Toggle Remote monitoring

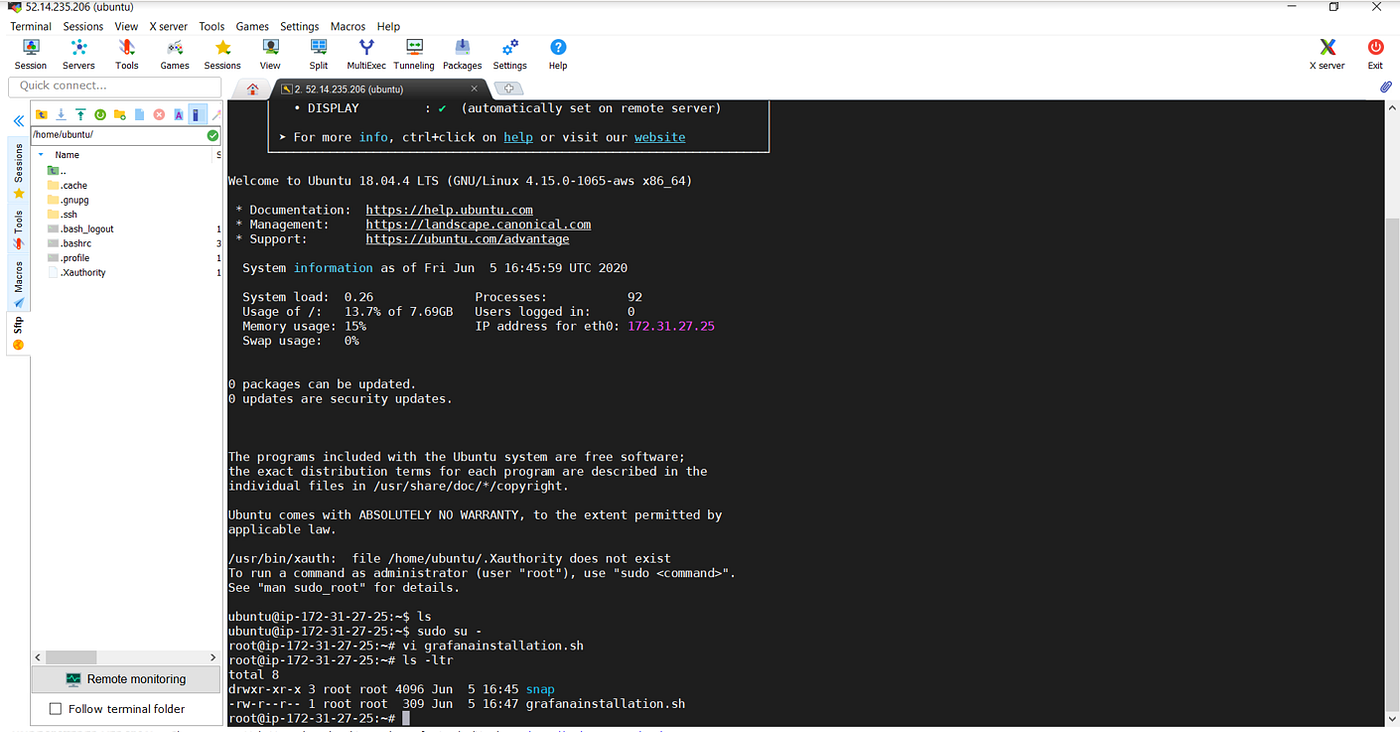pos(125,678)
